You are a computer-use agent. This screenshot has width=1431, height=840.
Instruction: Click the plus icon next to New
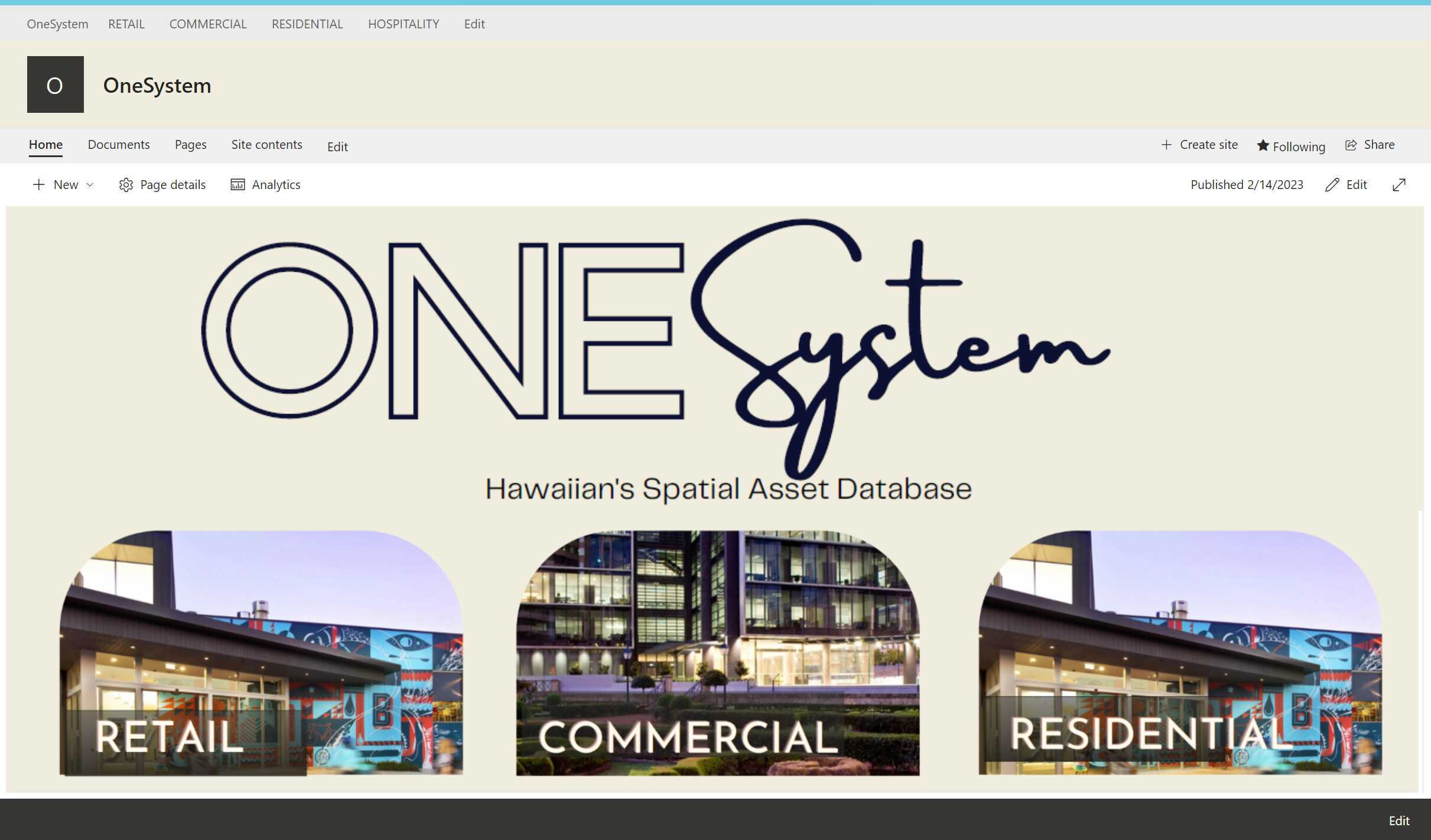coord(39,184)
